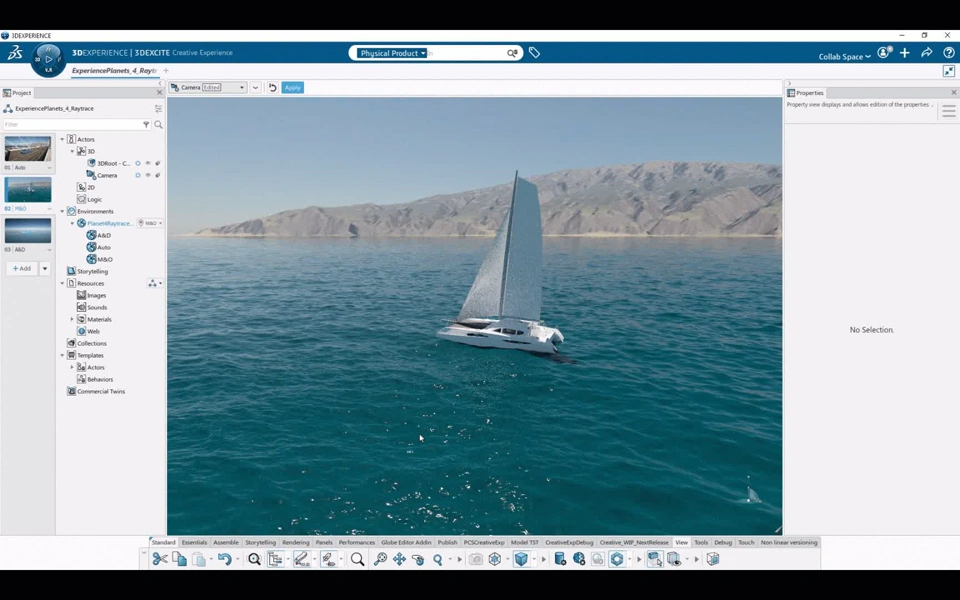
Task: Click the Properties panel hamburger menu
Action: (949, 111)
